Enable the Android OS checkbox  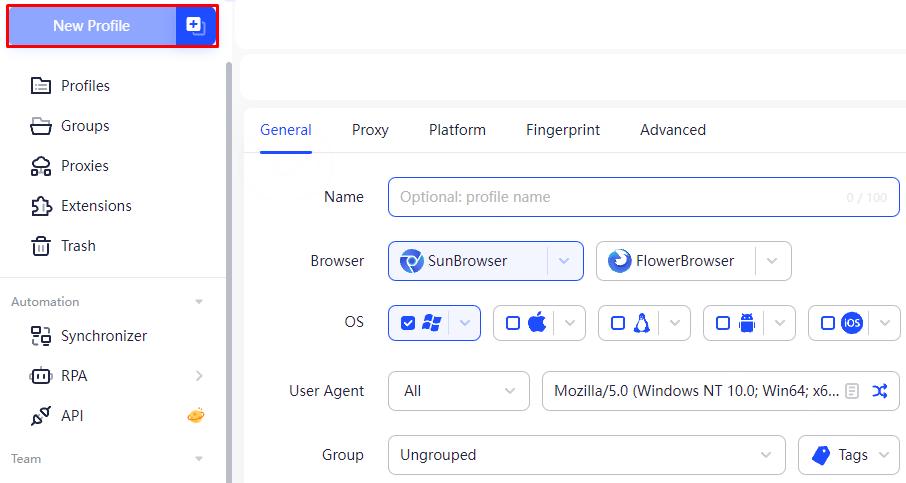click(723, 323)
